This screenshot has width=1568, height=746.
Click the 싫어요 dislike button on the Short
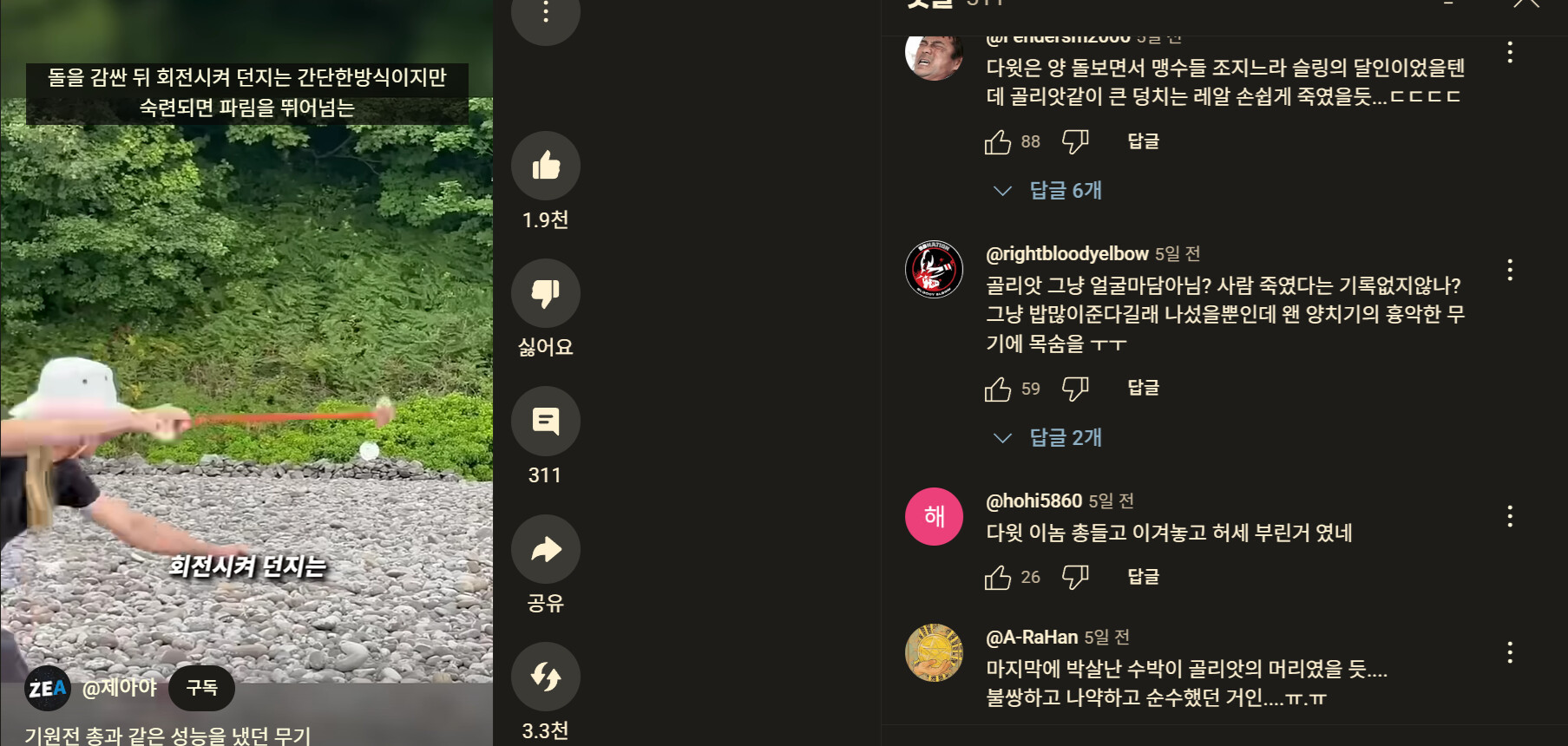pos(546,293)
